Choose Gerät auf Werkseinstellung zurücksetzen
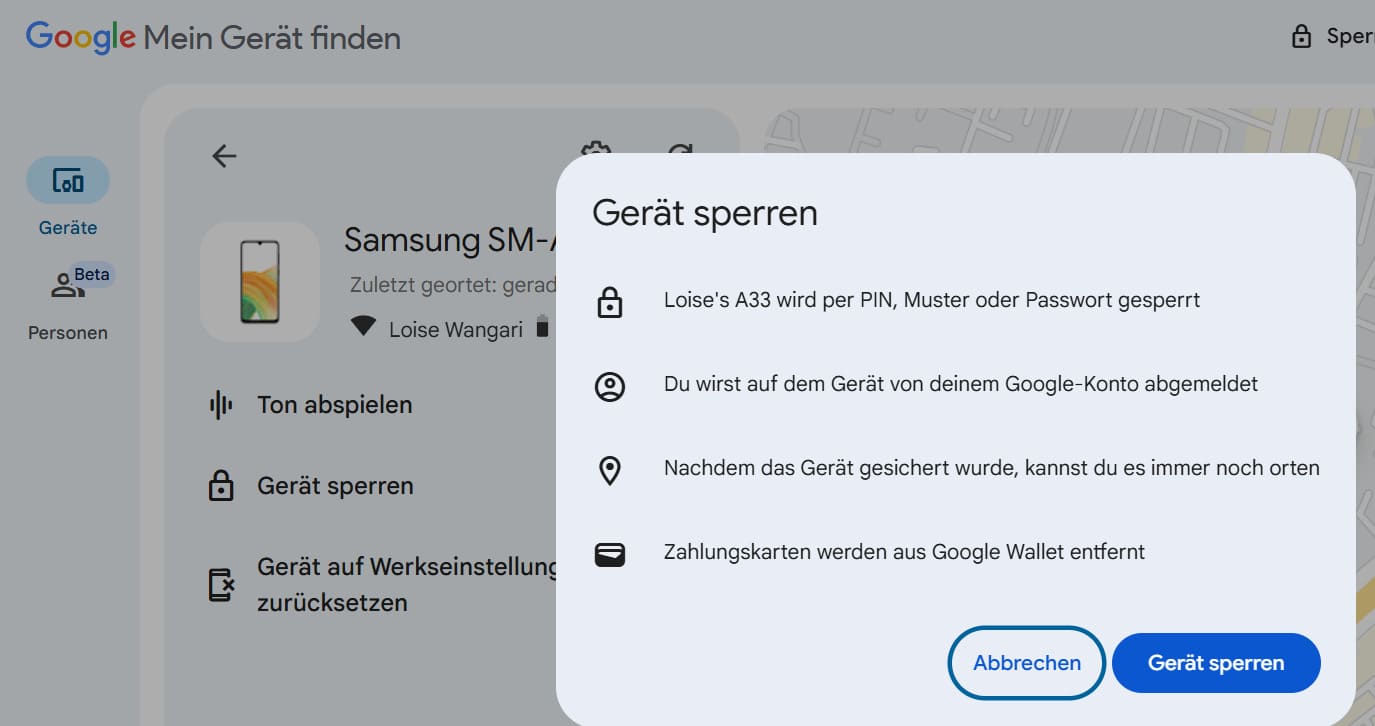The width and height of the screenshot is (1375, 726). coord(406,585)
